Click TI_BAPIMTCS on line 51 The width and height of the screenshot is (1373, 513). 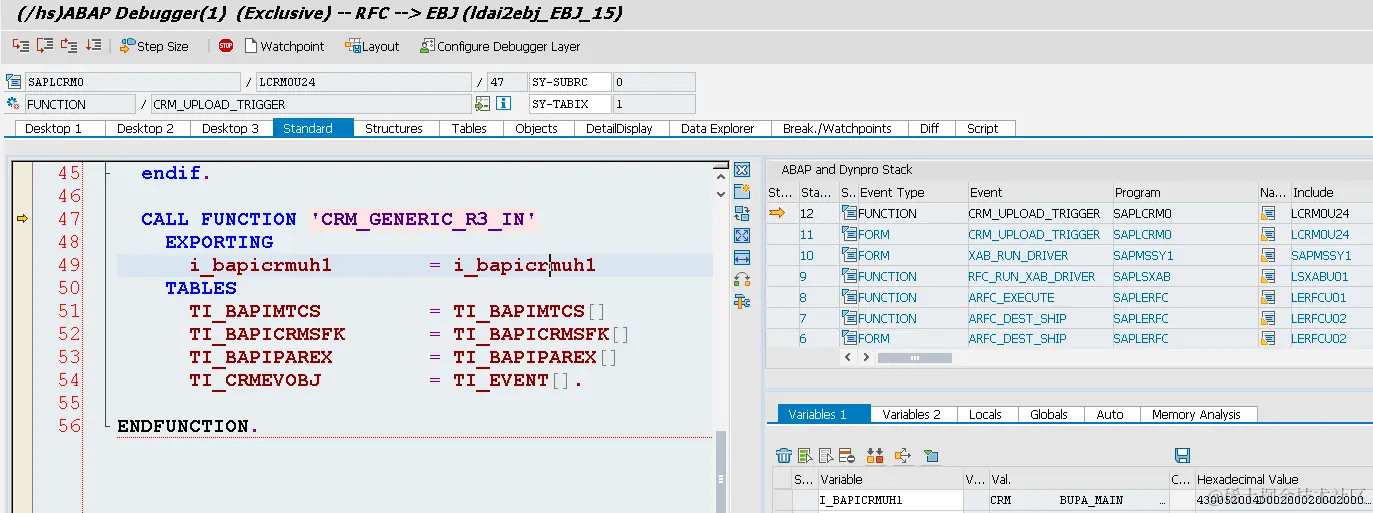click(255, 311)
